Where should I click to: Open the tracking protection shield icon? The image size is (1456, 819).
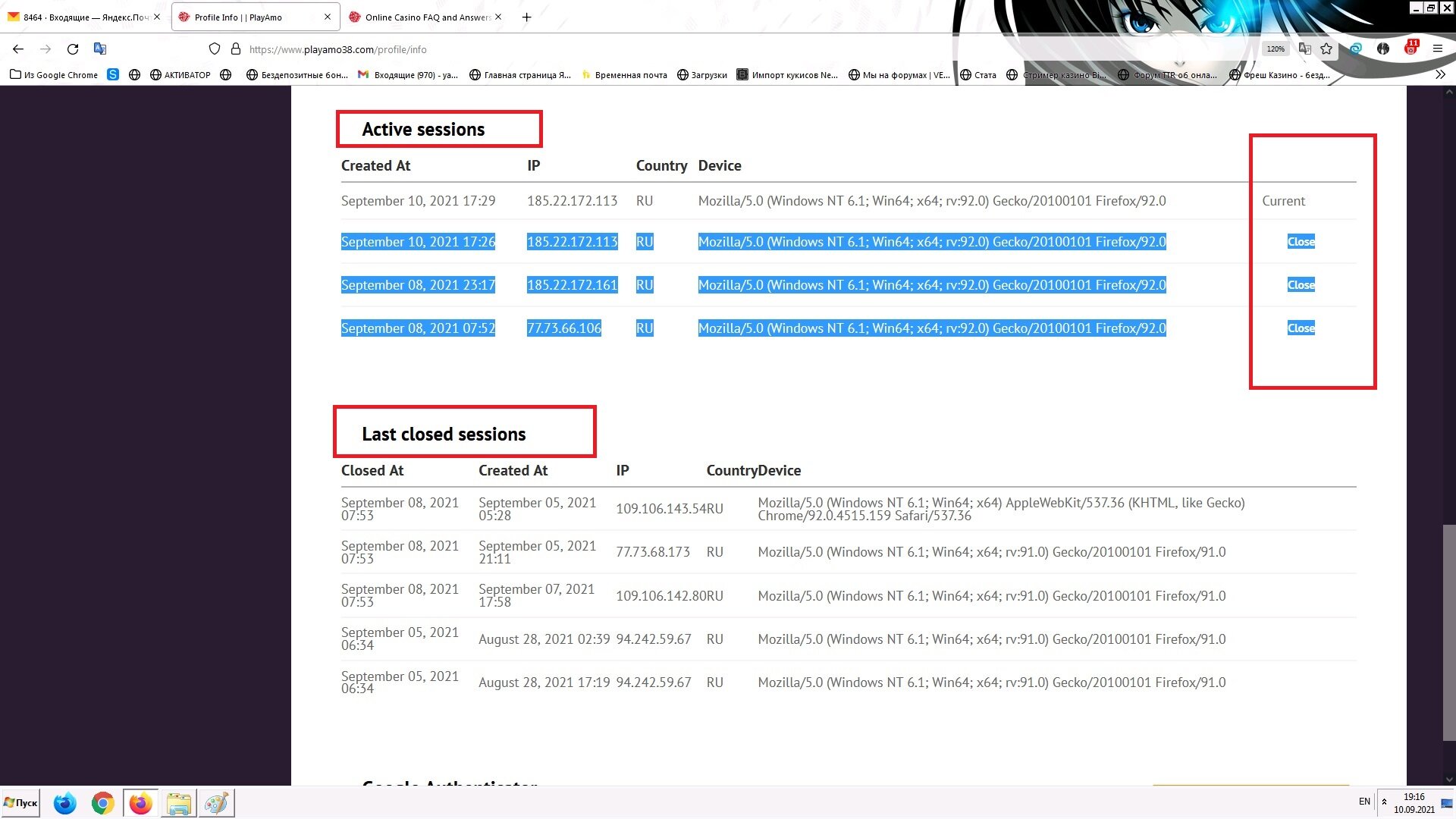[215, 49]
